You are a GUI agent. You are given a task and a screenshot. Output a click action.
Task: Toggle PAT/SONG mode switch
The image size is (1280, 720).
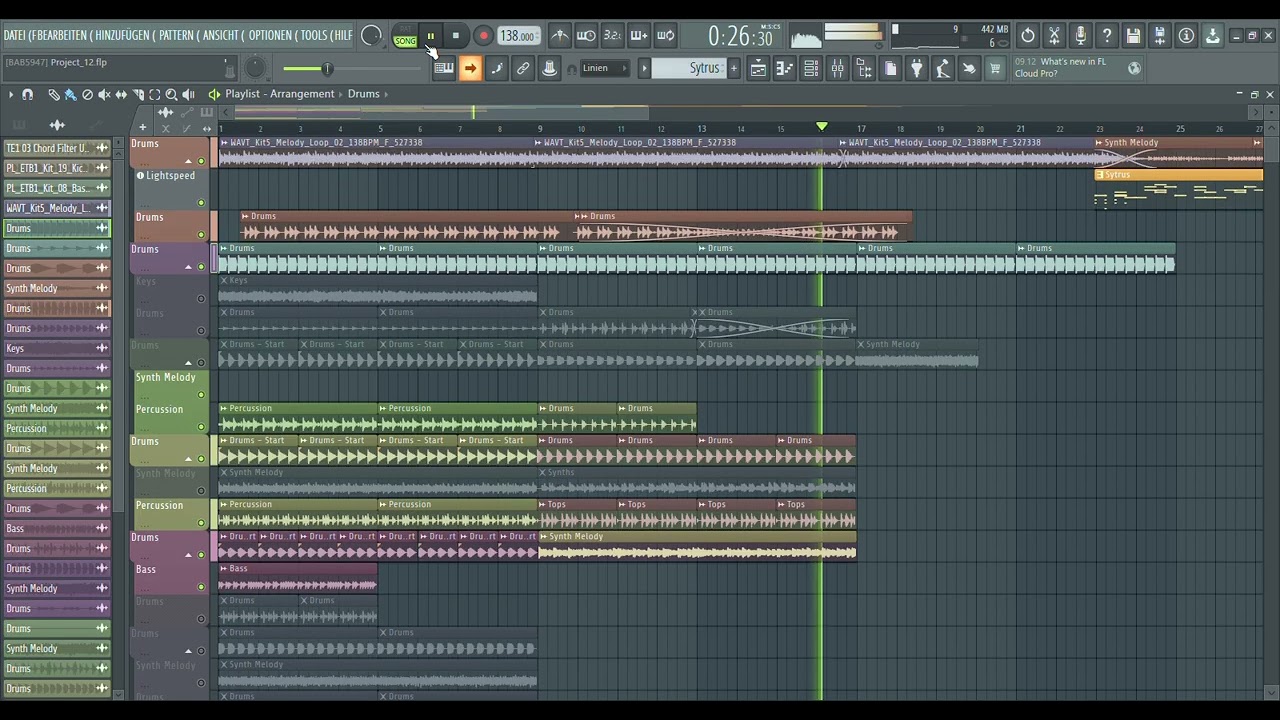[405, 36]
